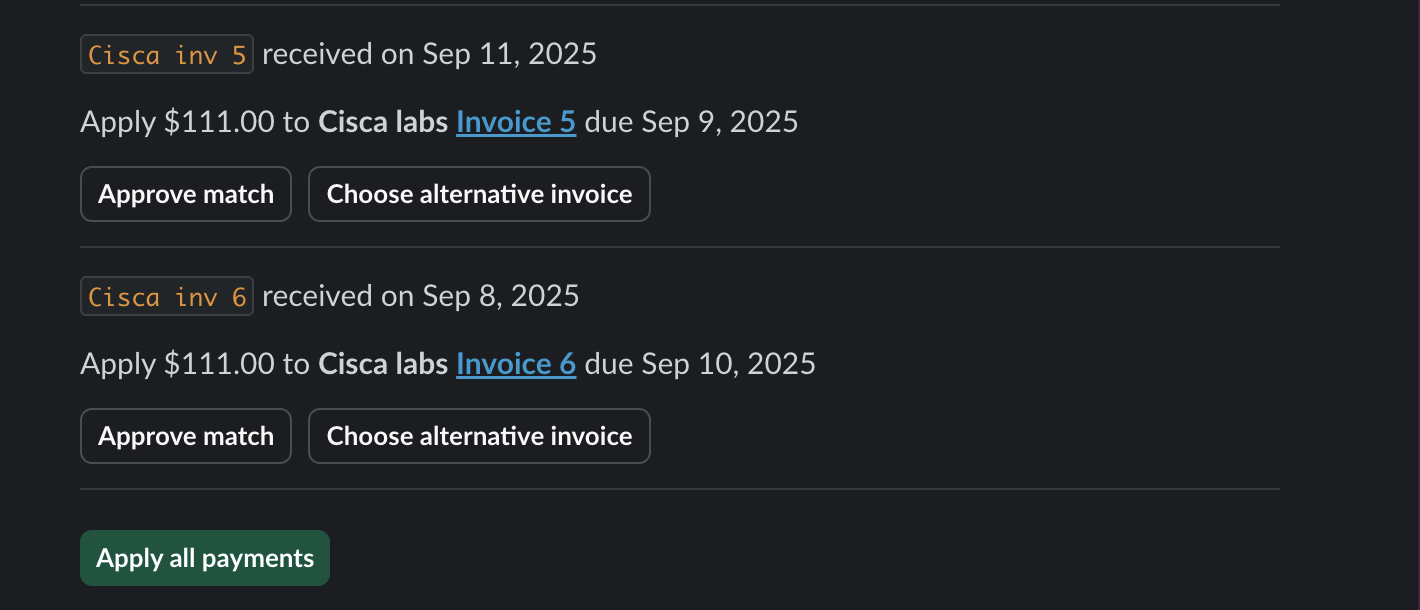Click the due Sep 10, 2025 date

(x=700, y=364)
